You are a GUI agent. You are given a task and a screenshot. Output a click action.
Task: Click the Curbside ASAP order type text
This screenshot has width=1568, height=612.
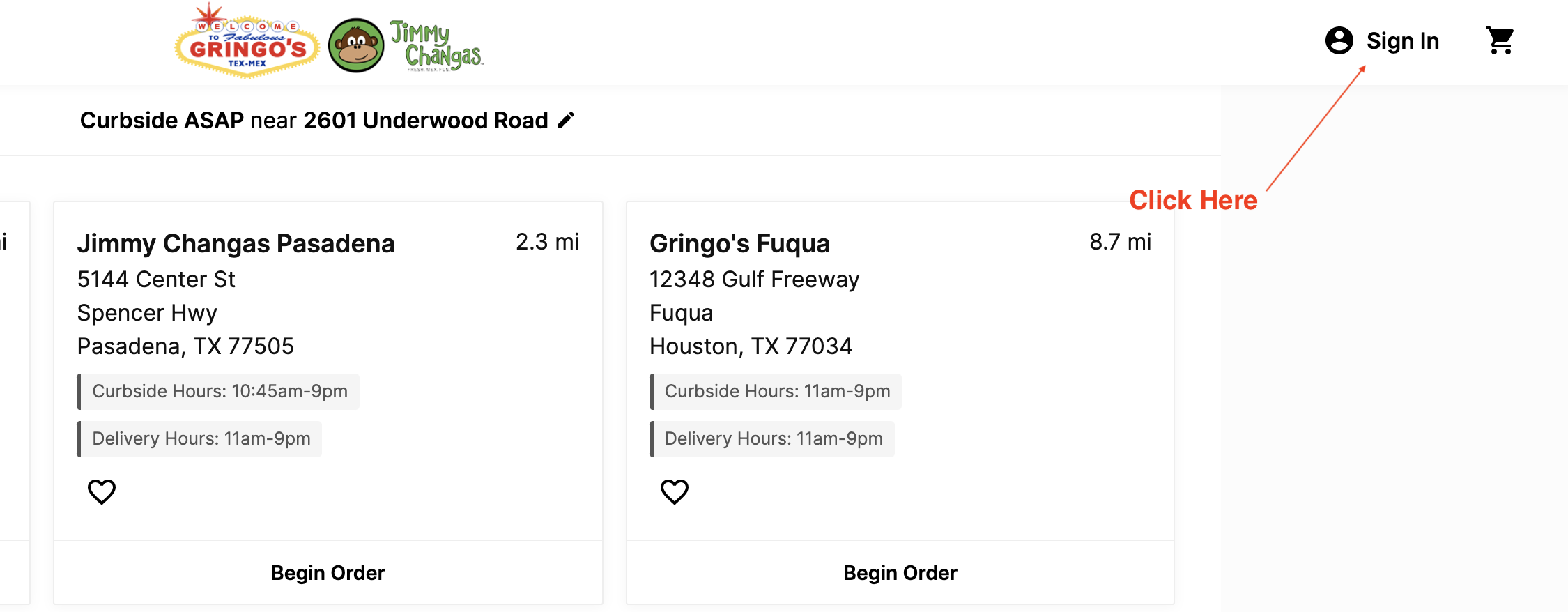(162, 120)
